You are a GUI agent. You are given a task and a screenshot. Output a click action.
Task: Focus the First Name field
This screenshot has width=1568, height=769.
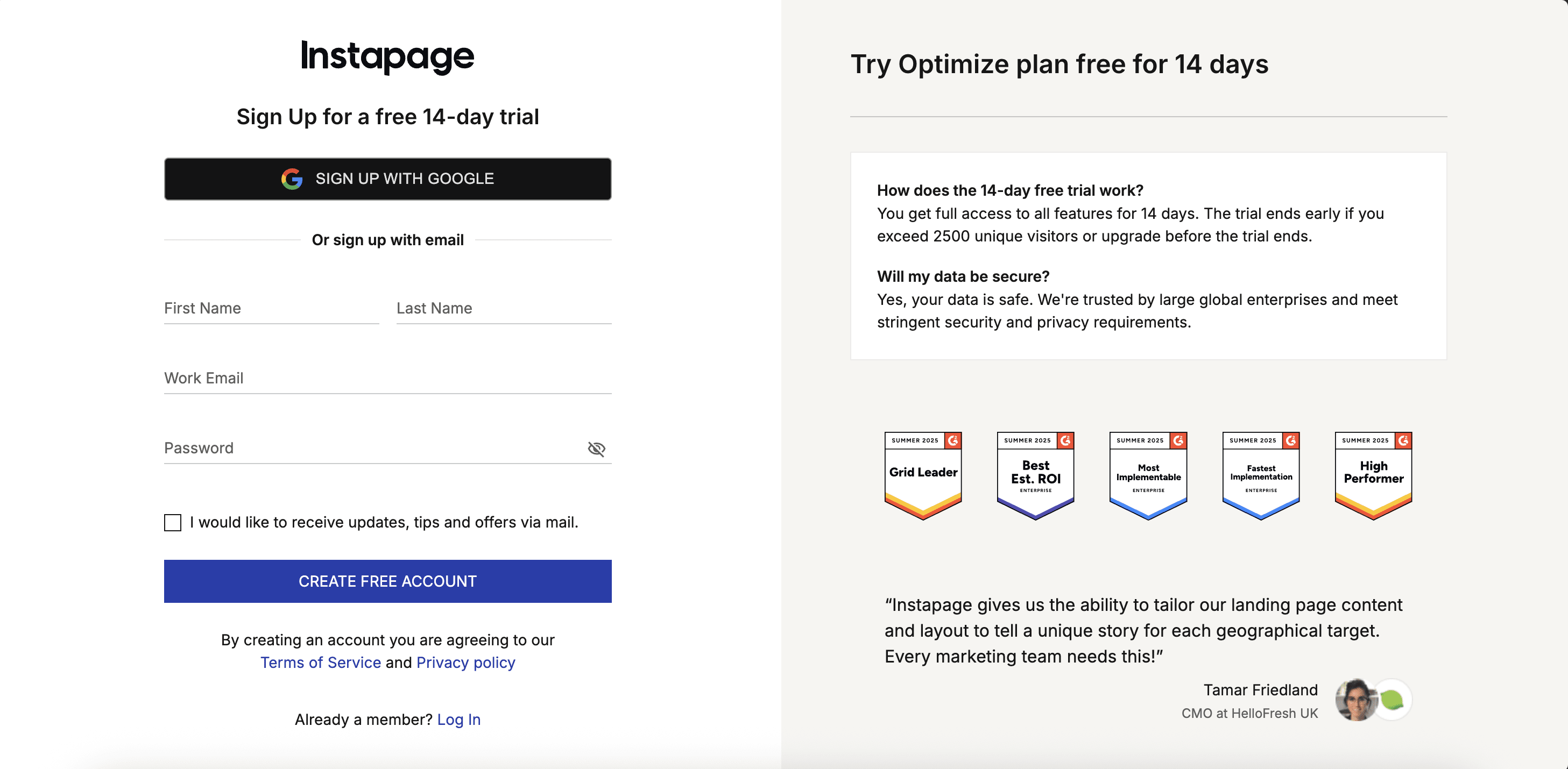click(271, 309)
